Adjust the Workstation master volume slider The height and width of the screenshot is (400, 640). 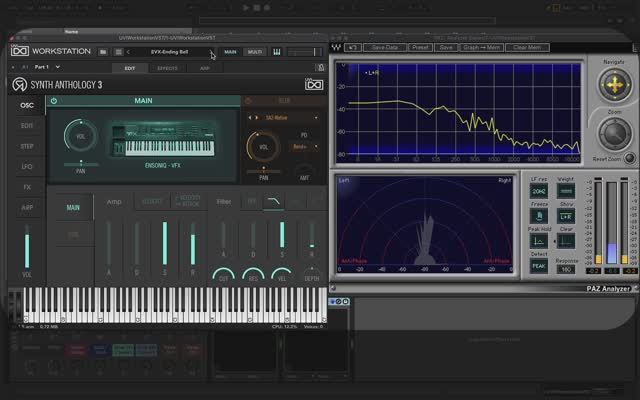(x=304, y=52)
